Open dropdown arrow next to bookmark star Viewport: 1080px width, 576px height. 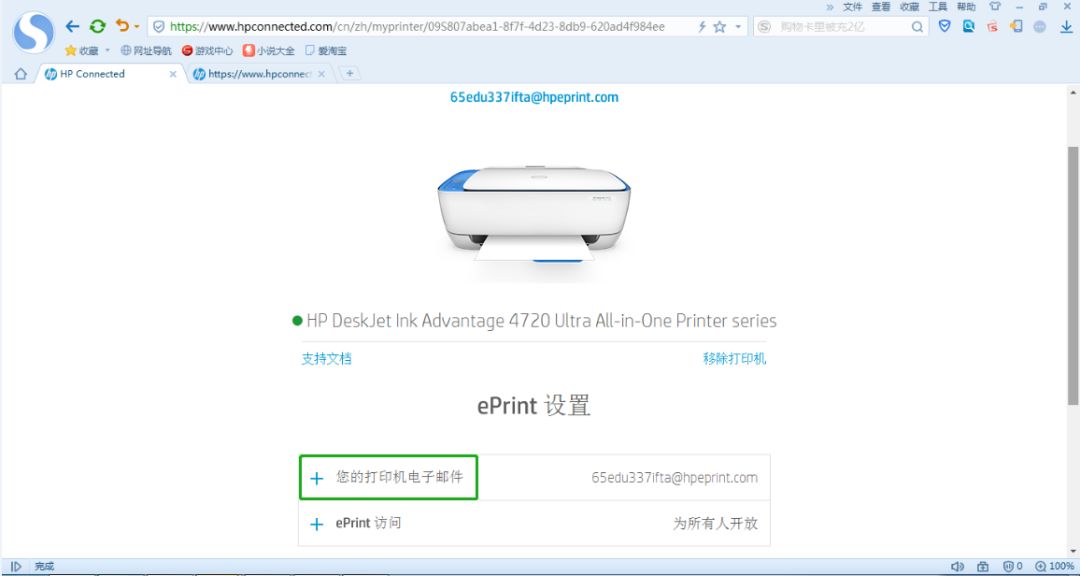tap(738, 27)
